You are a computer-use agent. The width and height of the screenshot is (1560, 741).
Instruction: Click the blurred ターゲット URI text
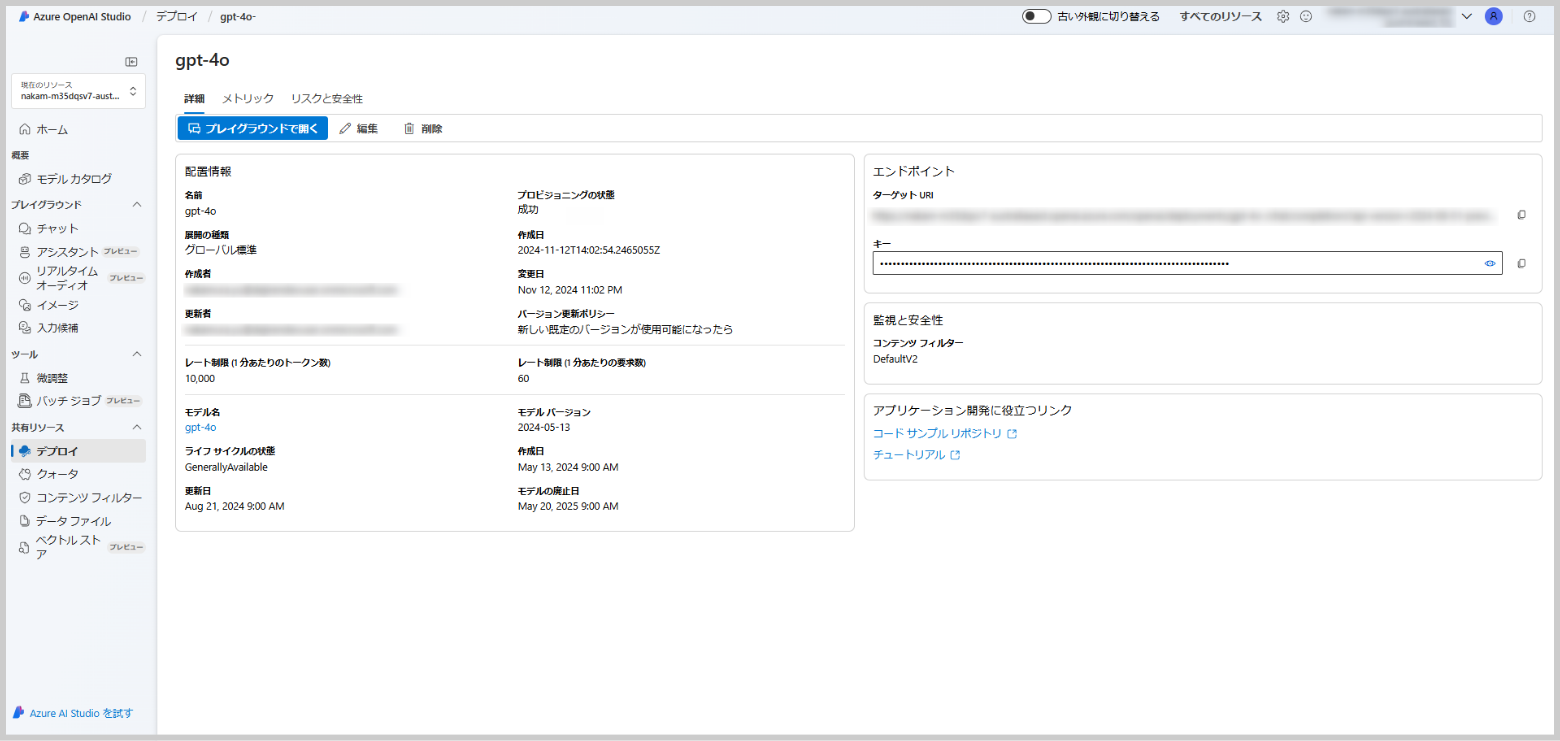click(1183, 215)
